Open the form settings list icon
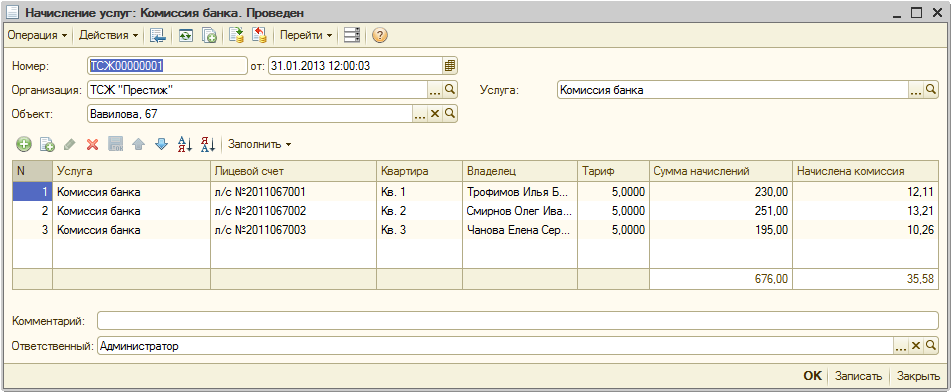 coord(352,36)
